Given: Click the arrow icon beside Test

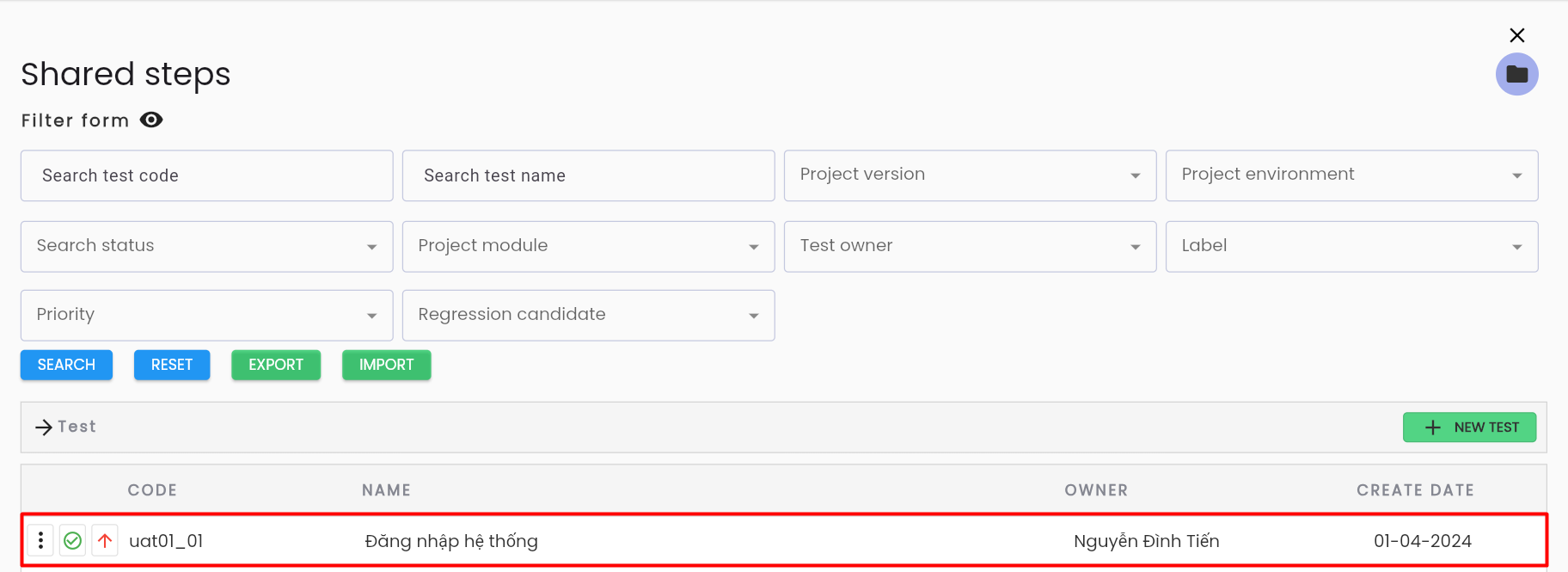Looking at the screenshot, I should [x=44, y=427].
